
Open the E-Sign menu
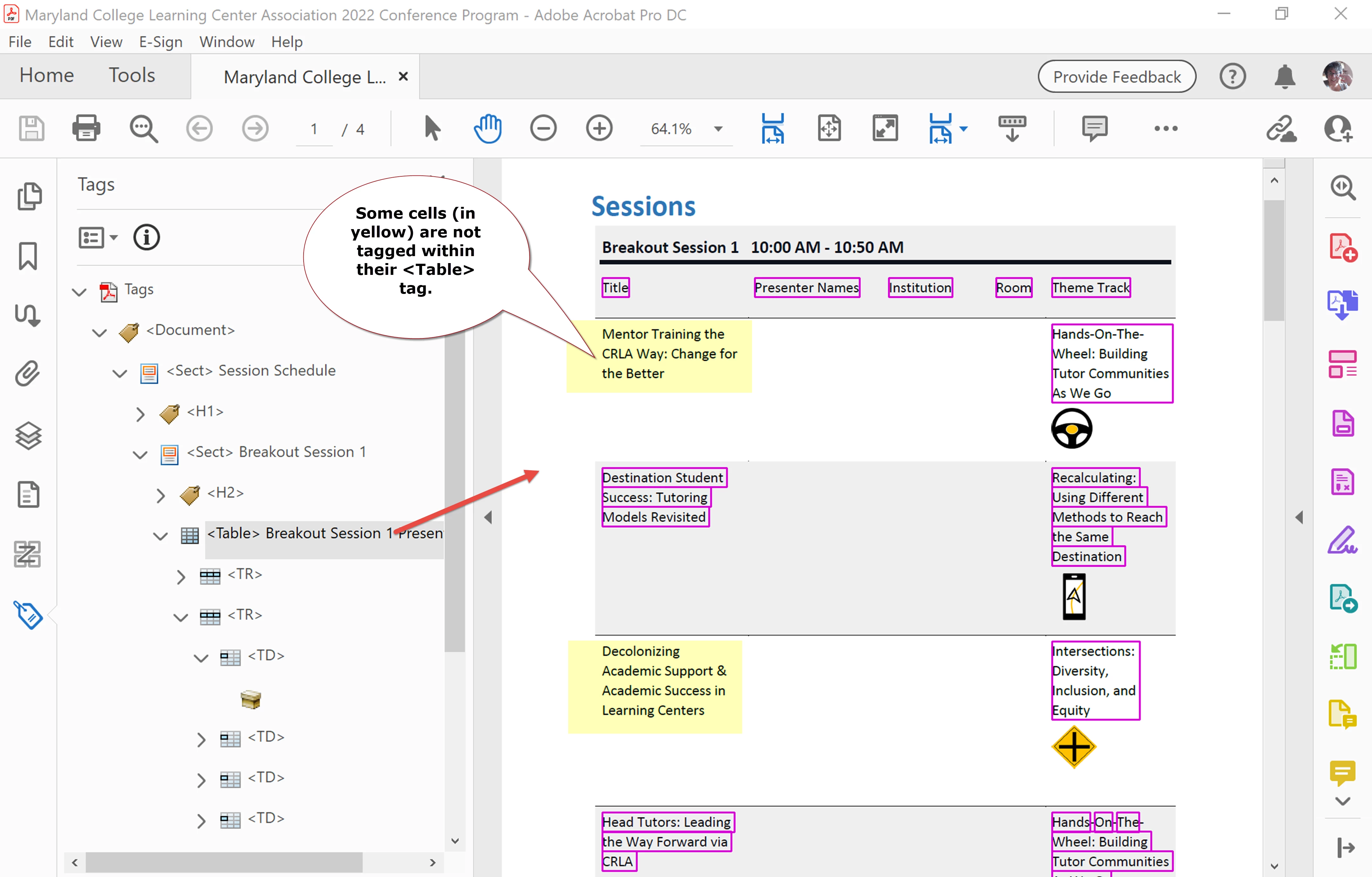161,42
